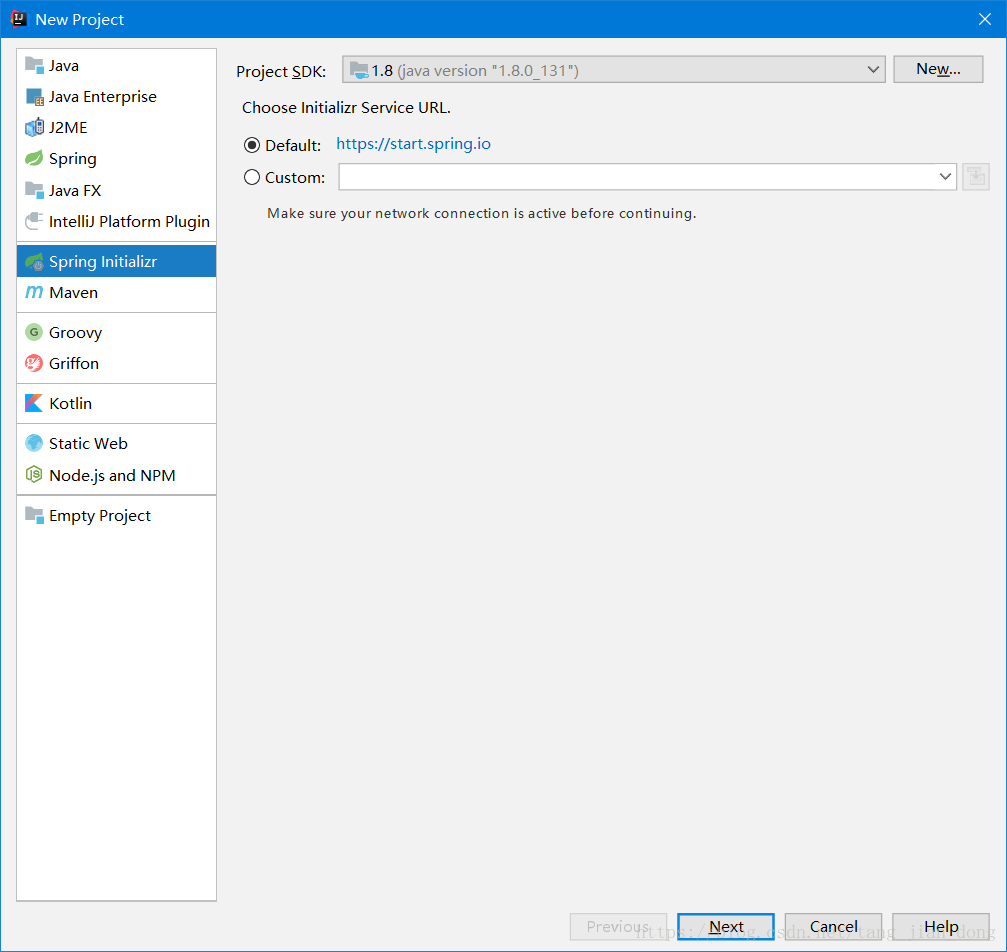Screen dimensions: 1007x952
Task: Choose J2ME project type
Action: (x=116, y=127)
